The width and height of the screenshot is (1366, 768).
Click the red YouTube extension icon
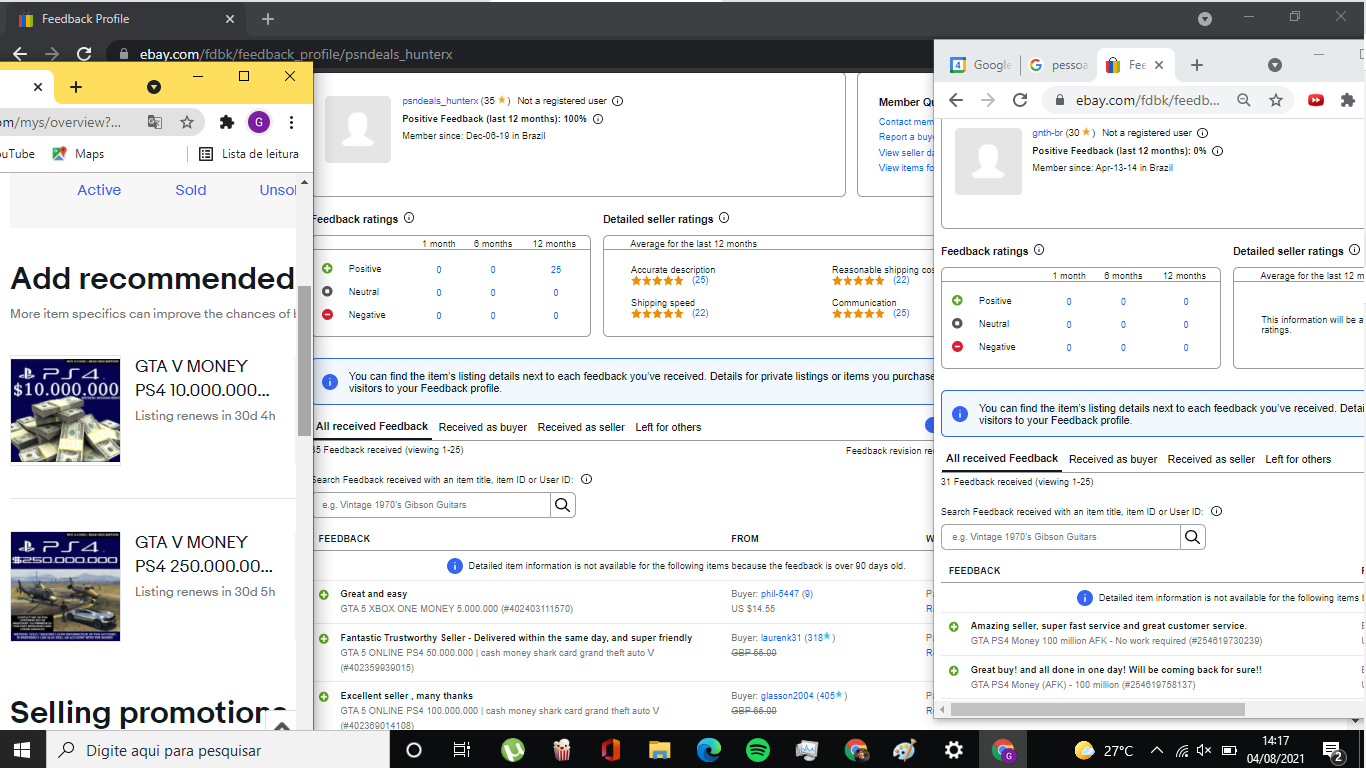click(x=1316, y=100)
